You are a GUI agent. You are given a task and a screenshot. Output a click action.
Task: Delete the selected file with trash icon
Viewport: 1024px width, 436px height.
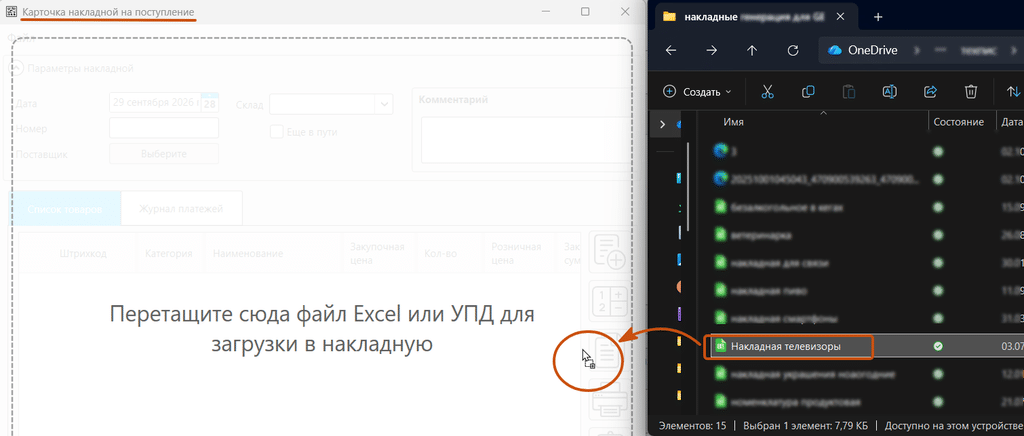pos(971,91)
